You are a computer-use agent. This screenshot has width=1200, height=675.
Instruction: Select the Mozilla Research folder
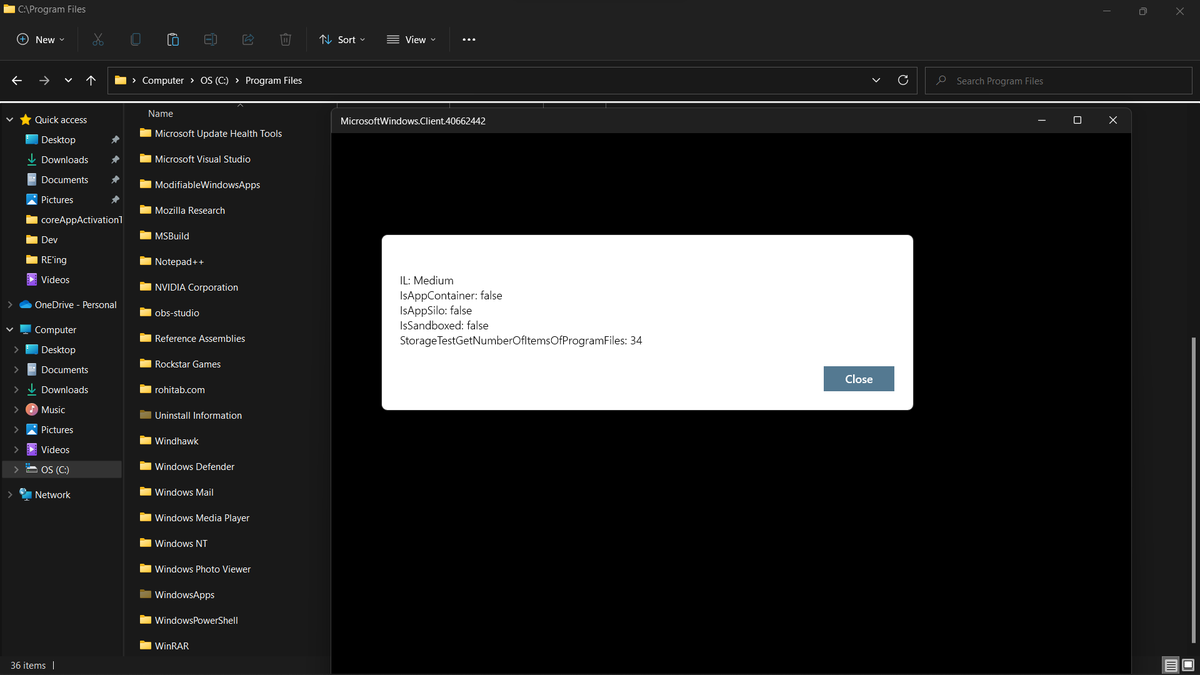[x=182, y=210]
